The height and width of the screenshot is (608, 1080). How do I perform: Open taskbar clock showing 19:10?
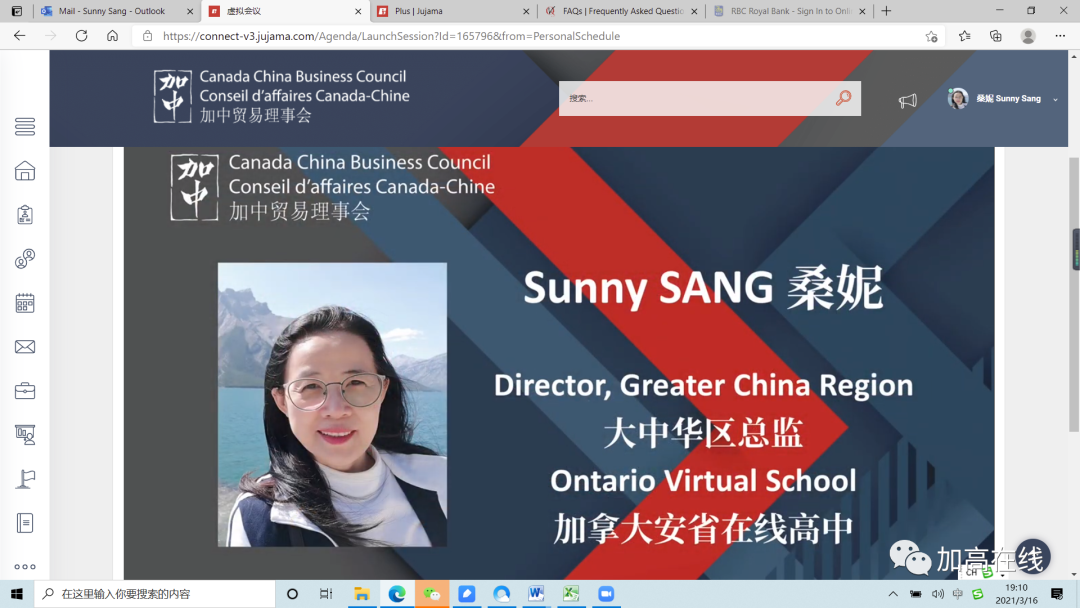[1017, 594]
